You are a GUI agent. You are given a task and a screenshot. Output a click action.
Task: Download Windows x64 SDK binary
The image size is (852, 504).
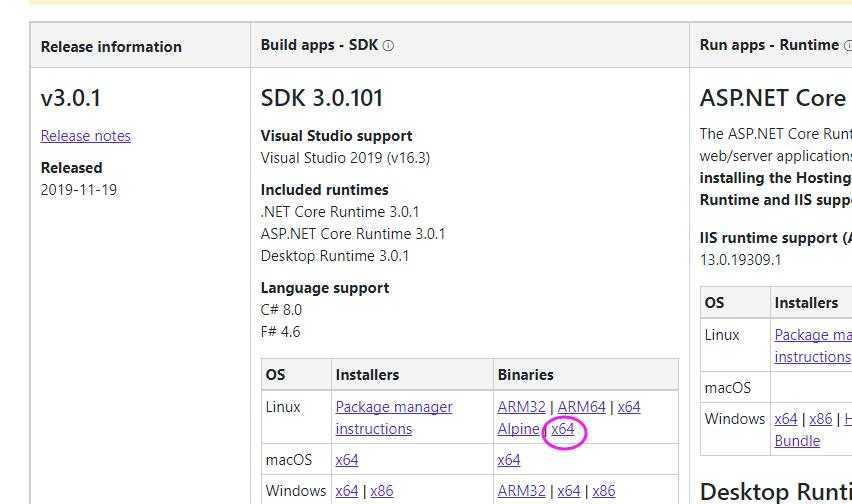[x=569, y=491]
